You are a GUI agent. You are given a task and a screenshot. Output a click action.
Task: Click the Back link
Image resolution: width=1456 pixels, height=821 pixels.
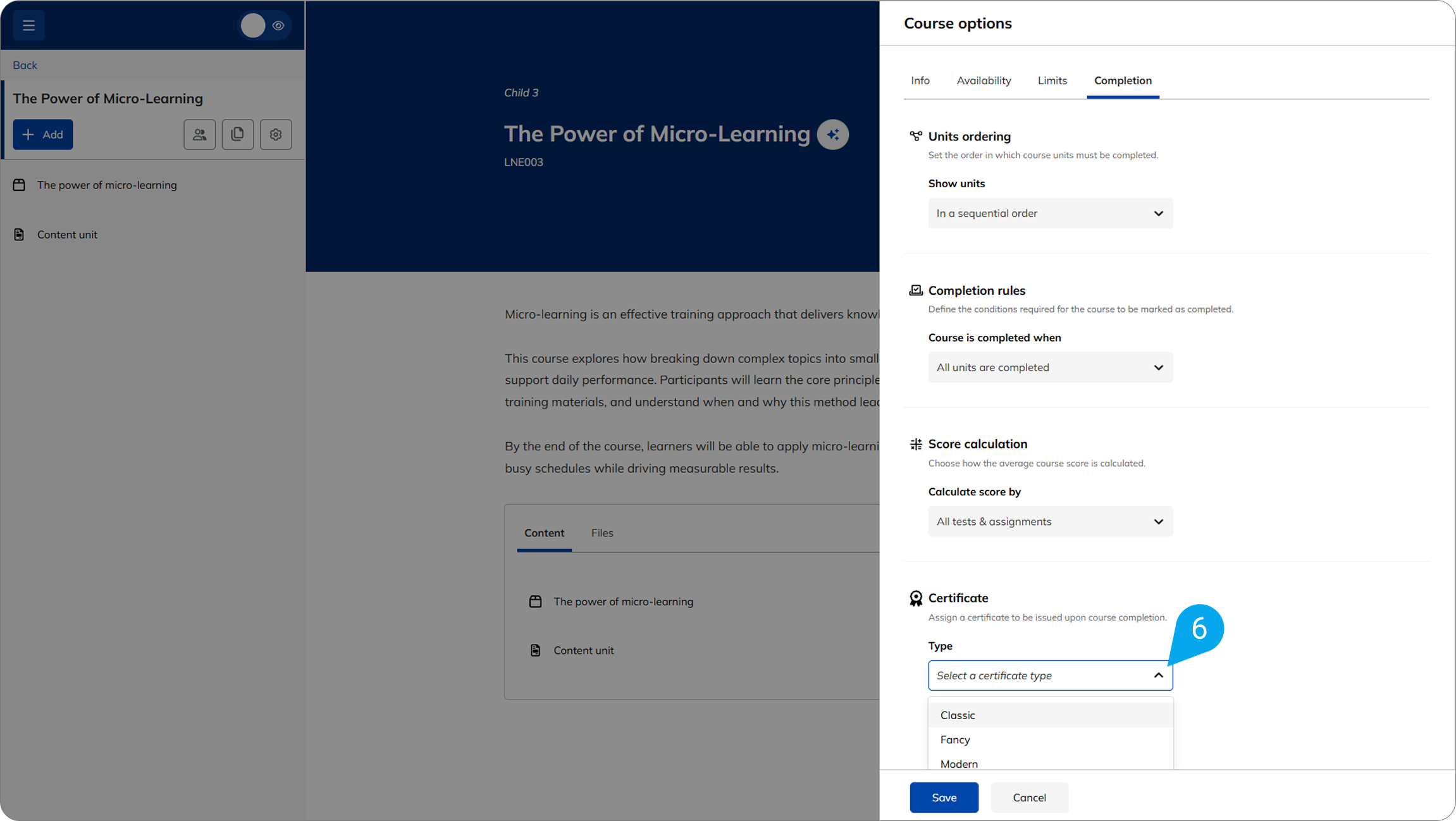click(x=25, y=65)
